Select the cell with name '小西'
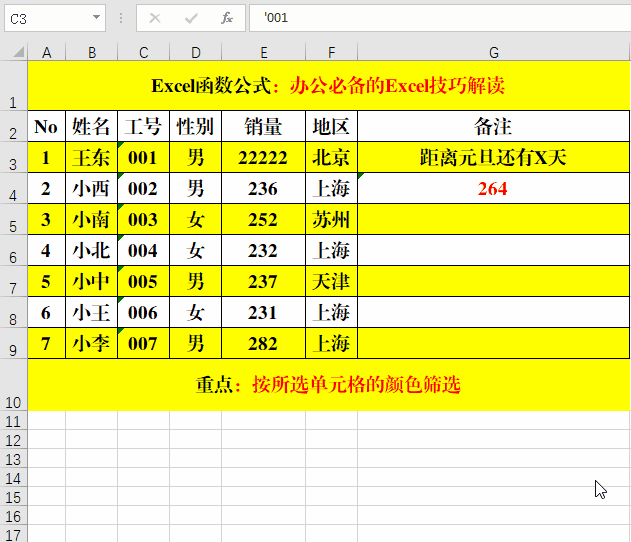This screenshot has height=542, width=631. tap(91, 188)
